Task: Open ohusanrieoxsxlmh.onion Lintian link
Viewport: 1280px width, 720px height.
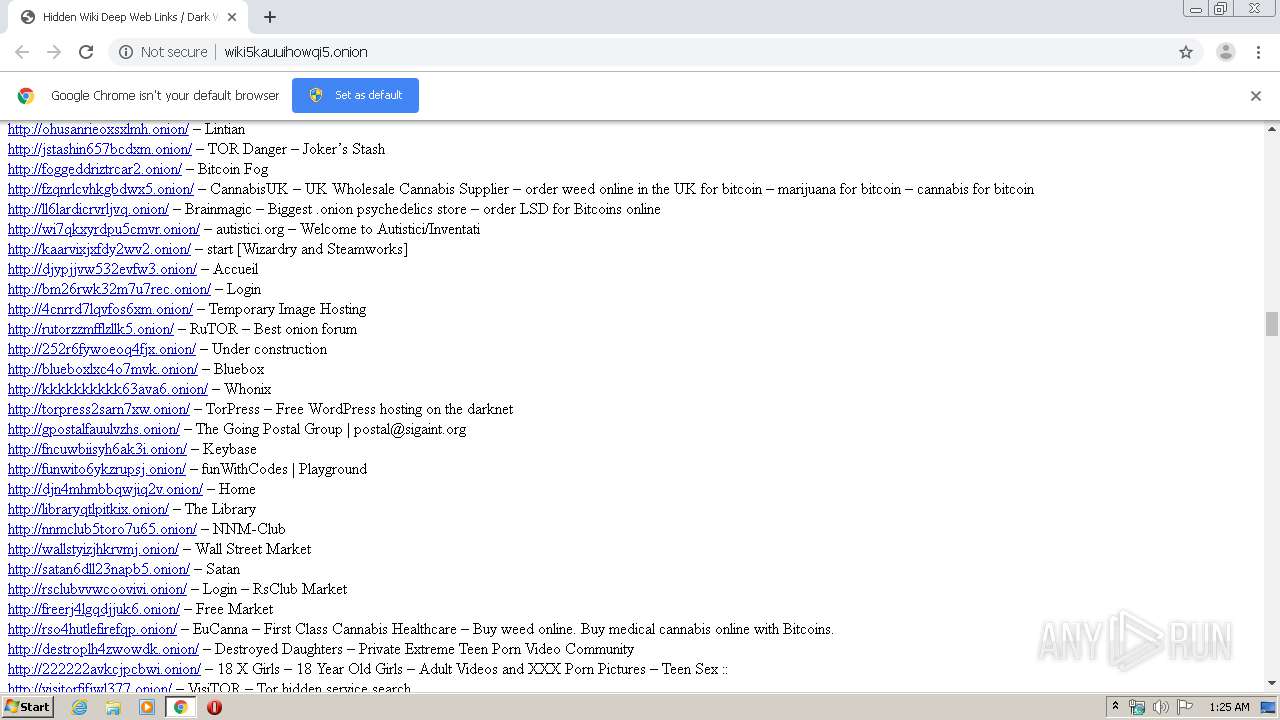Action: tap(98, 129)
